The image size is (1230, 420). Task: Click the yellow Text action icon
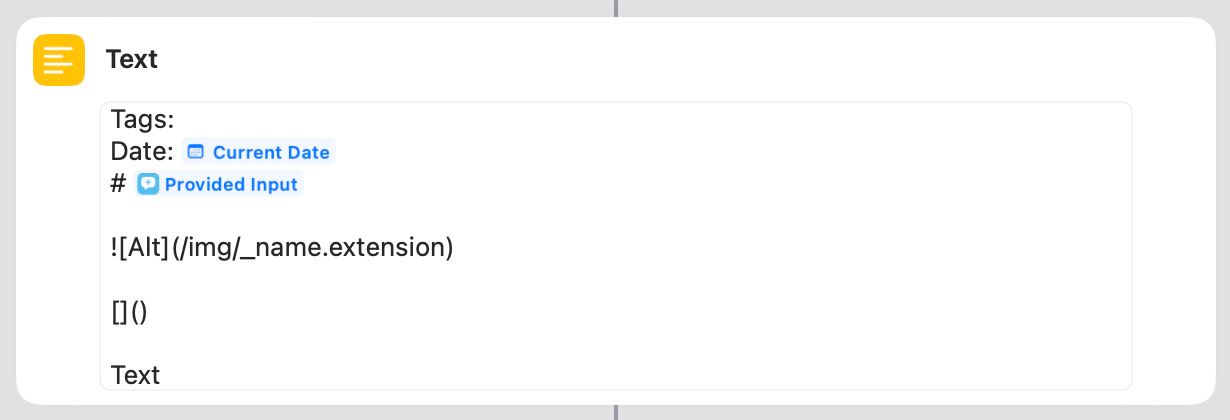[x=58, y=60]
